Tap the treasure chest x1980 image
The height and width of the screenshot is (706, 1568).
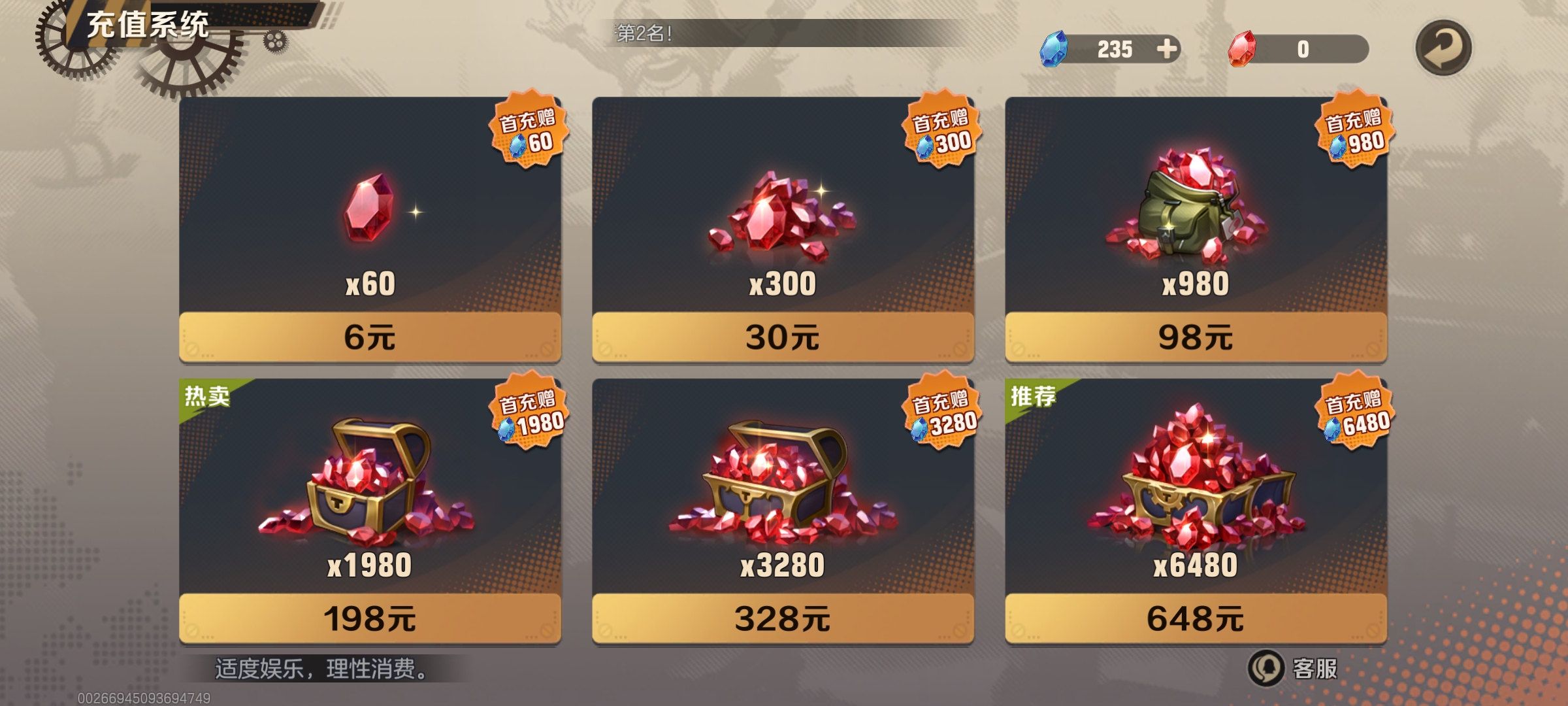pos(367,482)
